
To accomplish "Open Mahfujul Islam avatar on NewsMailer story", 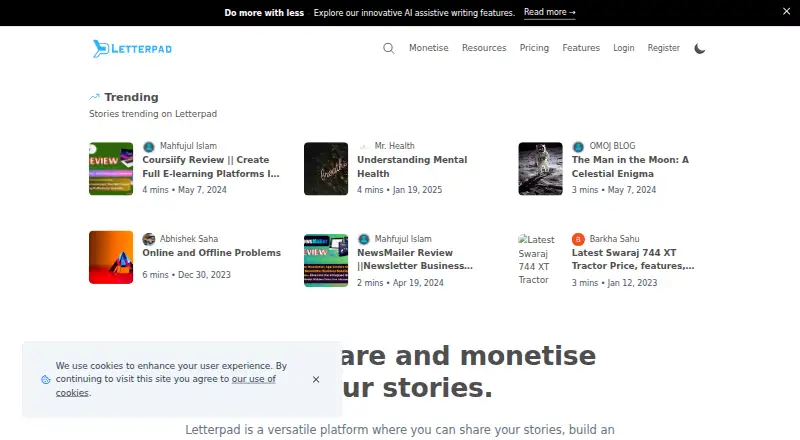I will point(363,239).
